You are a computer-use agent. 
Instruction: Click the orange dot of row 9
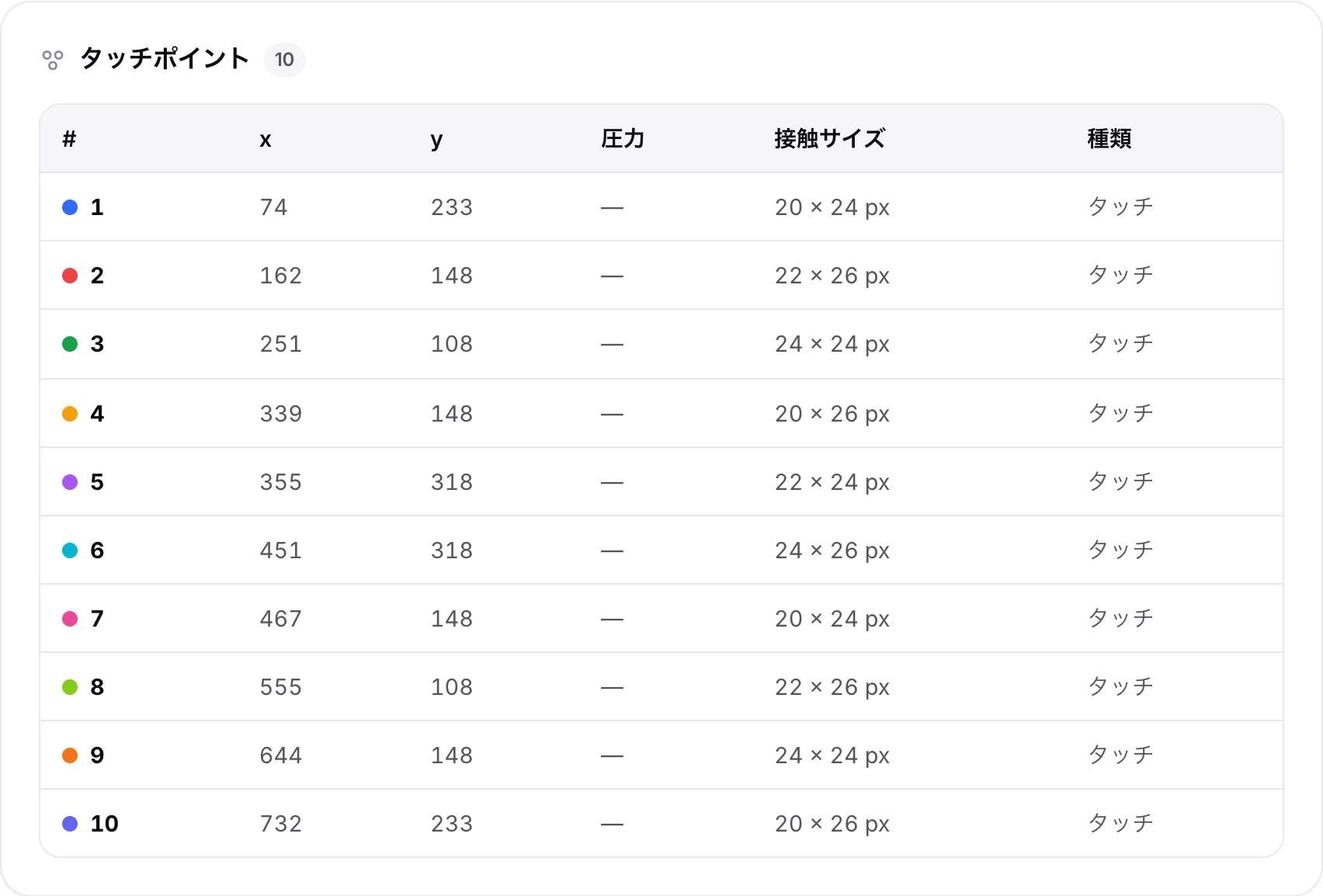70,755
